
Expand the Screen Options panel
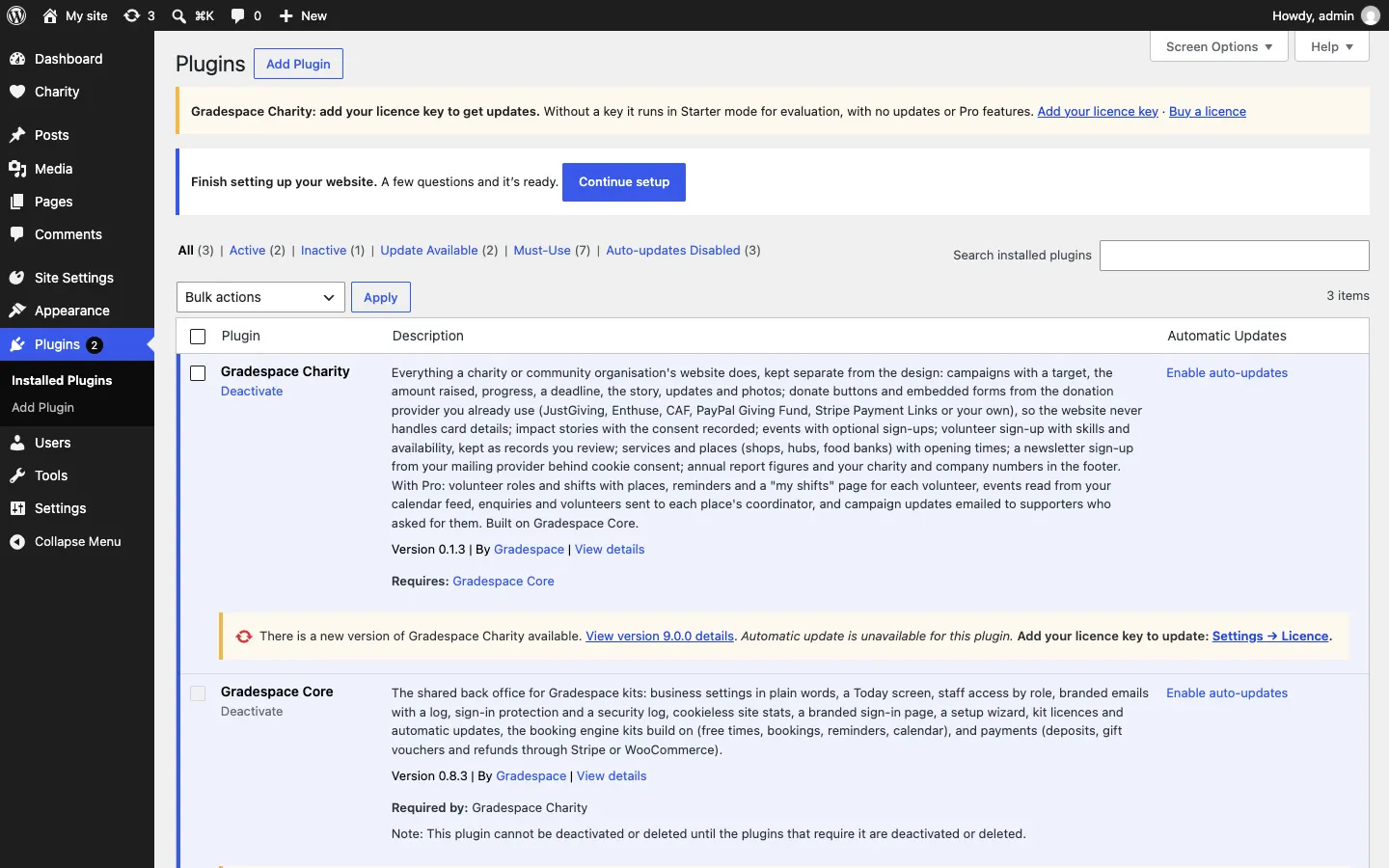pyautogui.click(x=1219, y=46)
